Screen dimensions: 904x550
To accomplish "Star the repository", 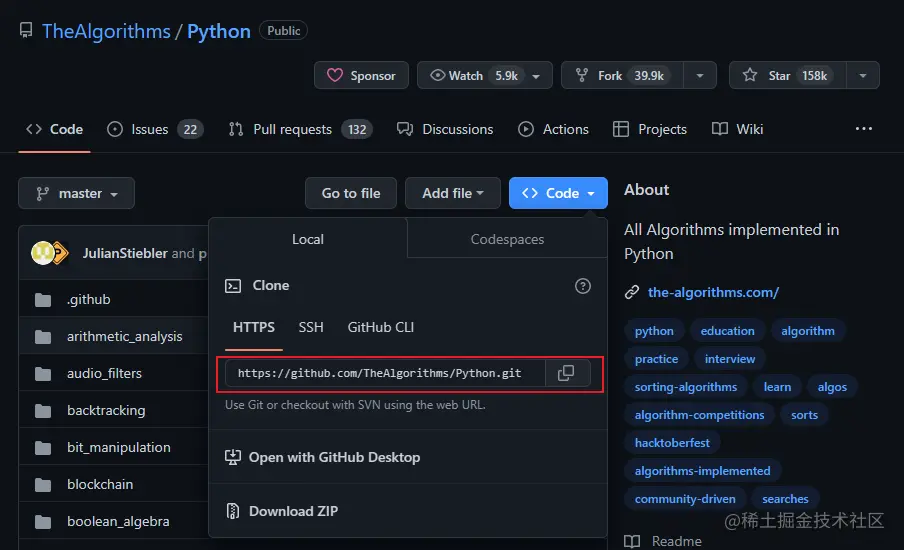I will 788,76.
